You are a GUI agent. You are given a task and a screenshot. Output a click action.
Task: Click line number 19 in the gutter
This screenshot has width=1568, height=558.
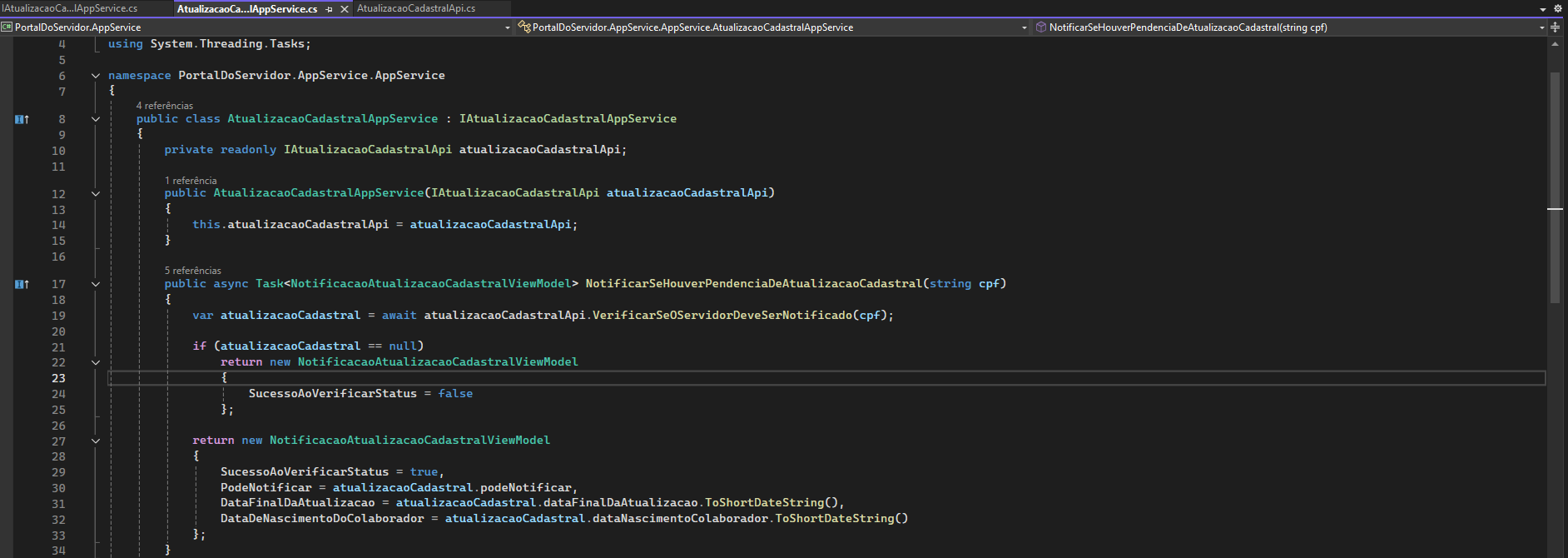(x=58, y=316)
